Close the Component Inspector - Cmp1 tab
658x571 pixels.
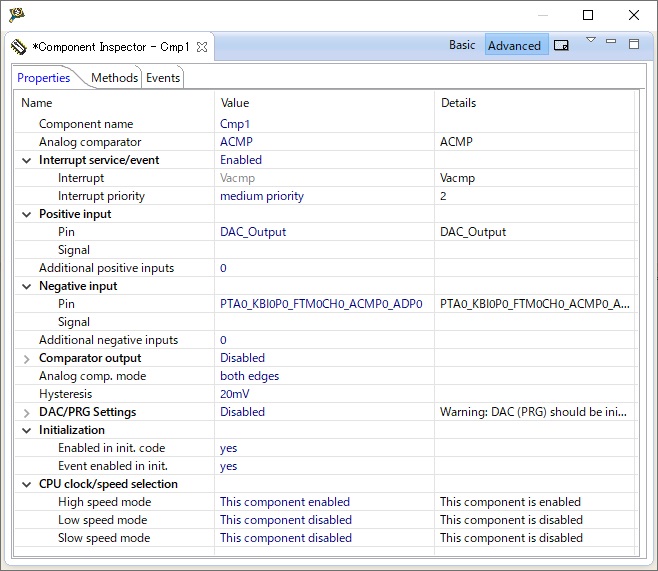(202, 47)
